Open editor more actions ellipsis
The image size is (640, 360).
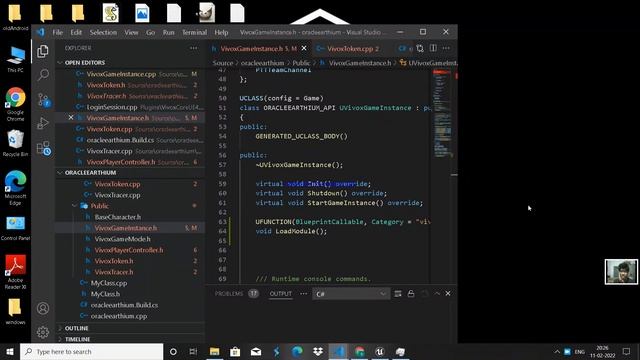click(447, 48)
